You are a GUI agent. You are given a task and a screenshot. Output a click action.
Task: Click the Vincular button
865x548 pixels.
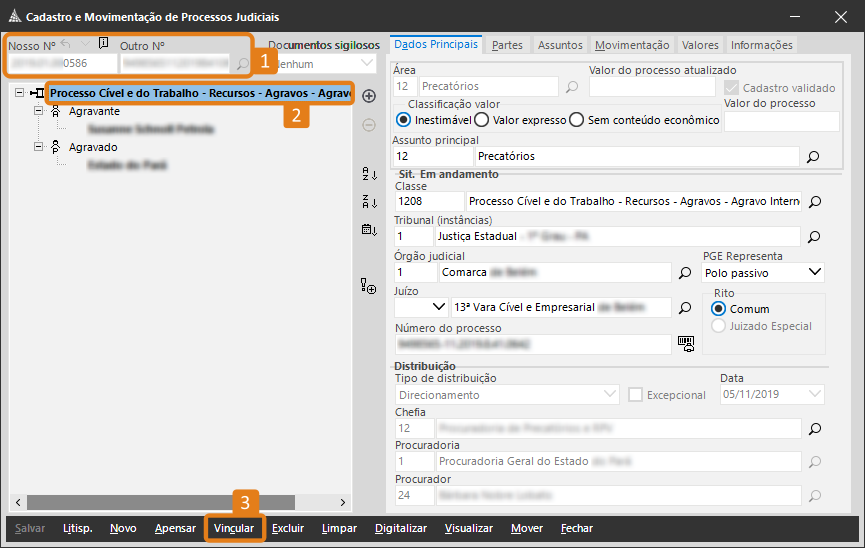point(234,528)
